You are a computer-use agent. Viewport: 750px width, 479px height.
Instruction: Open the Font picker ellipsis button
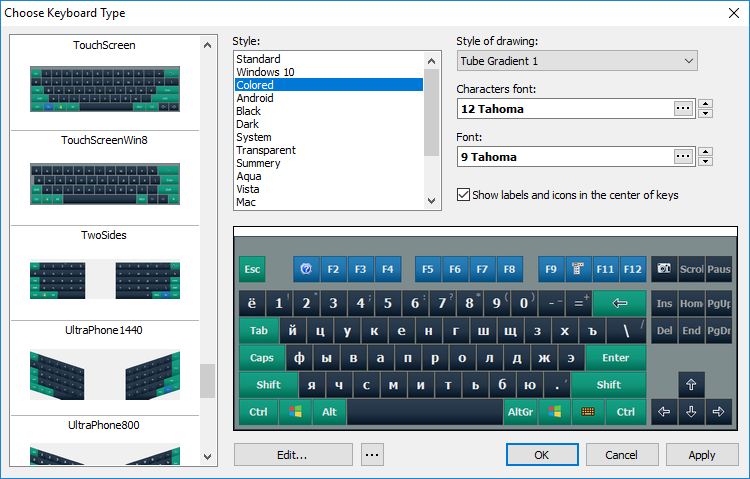click(x=683, y=157)
